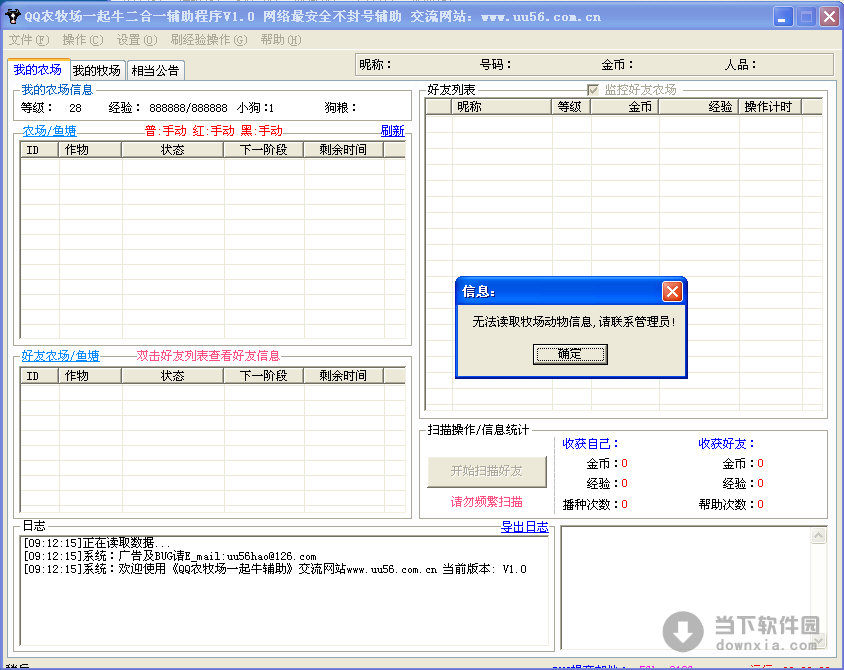The height and width of the screenshot is (670, 844).
Task: Click the 收获好友 label
Action: (x=726, y=444)
